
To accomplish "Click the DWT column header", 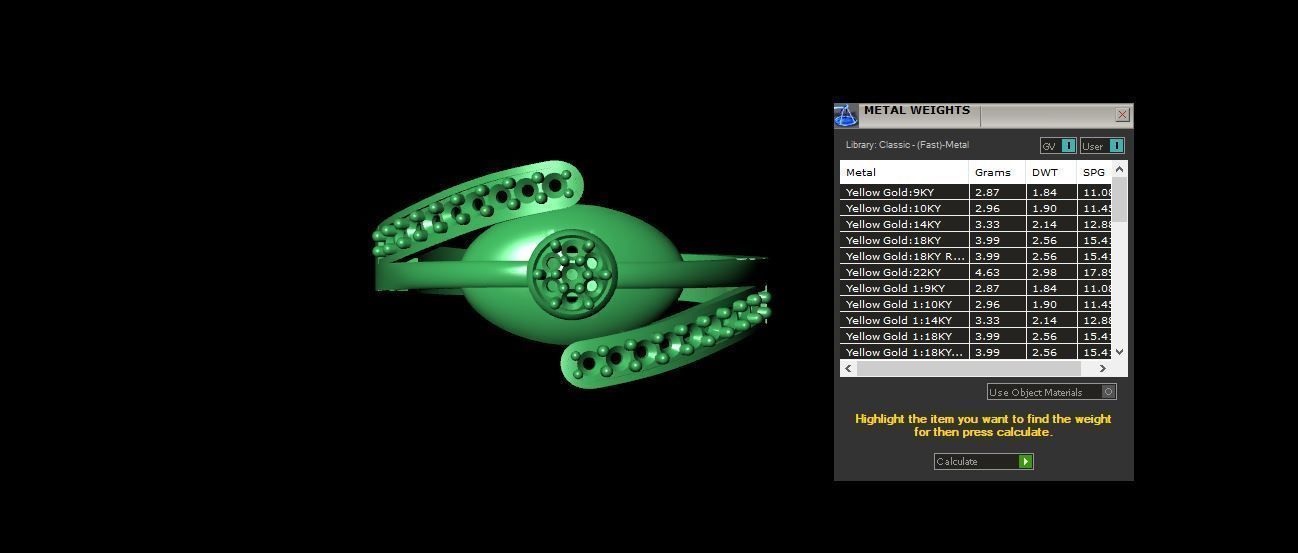I will tap(1051, 172).
